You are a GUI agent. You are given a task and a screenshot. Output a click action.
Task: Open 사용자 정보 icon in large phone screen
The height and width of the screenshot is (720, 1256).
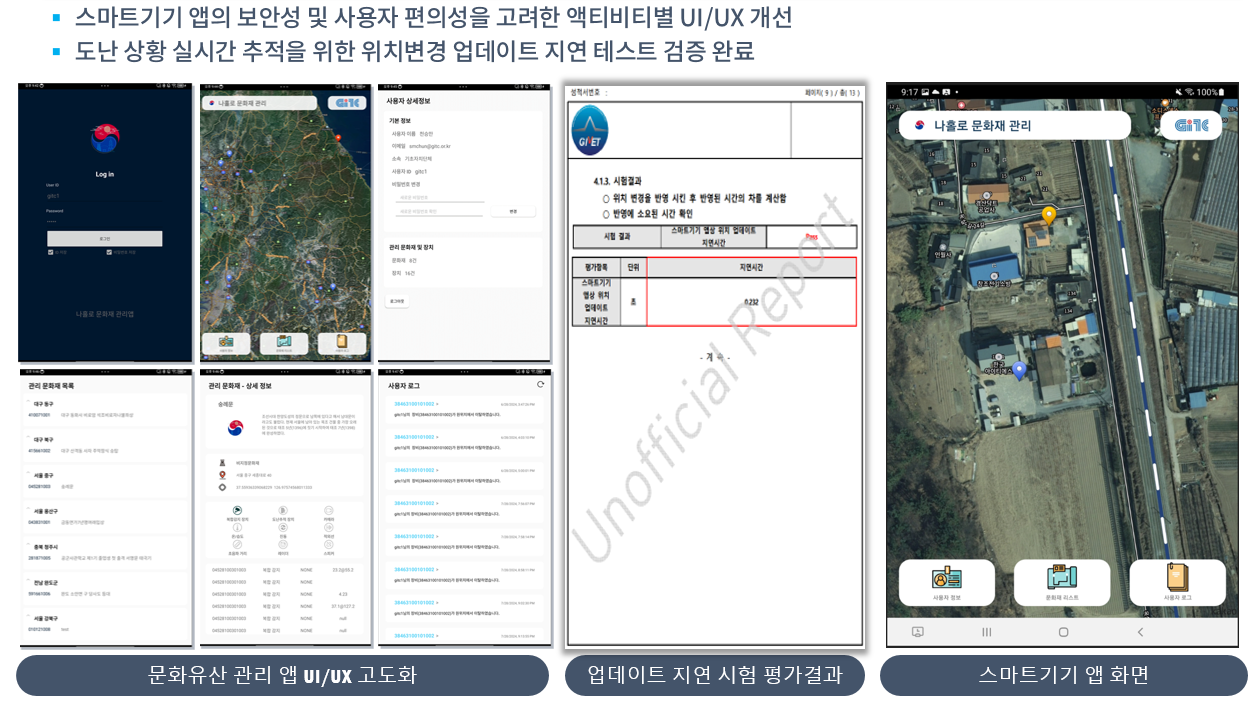(x=946, y=582)
